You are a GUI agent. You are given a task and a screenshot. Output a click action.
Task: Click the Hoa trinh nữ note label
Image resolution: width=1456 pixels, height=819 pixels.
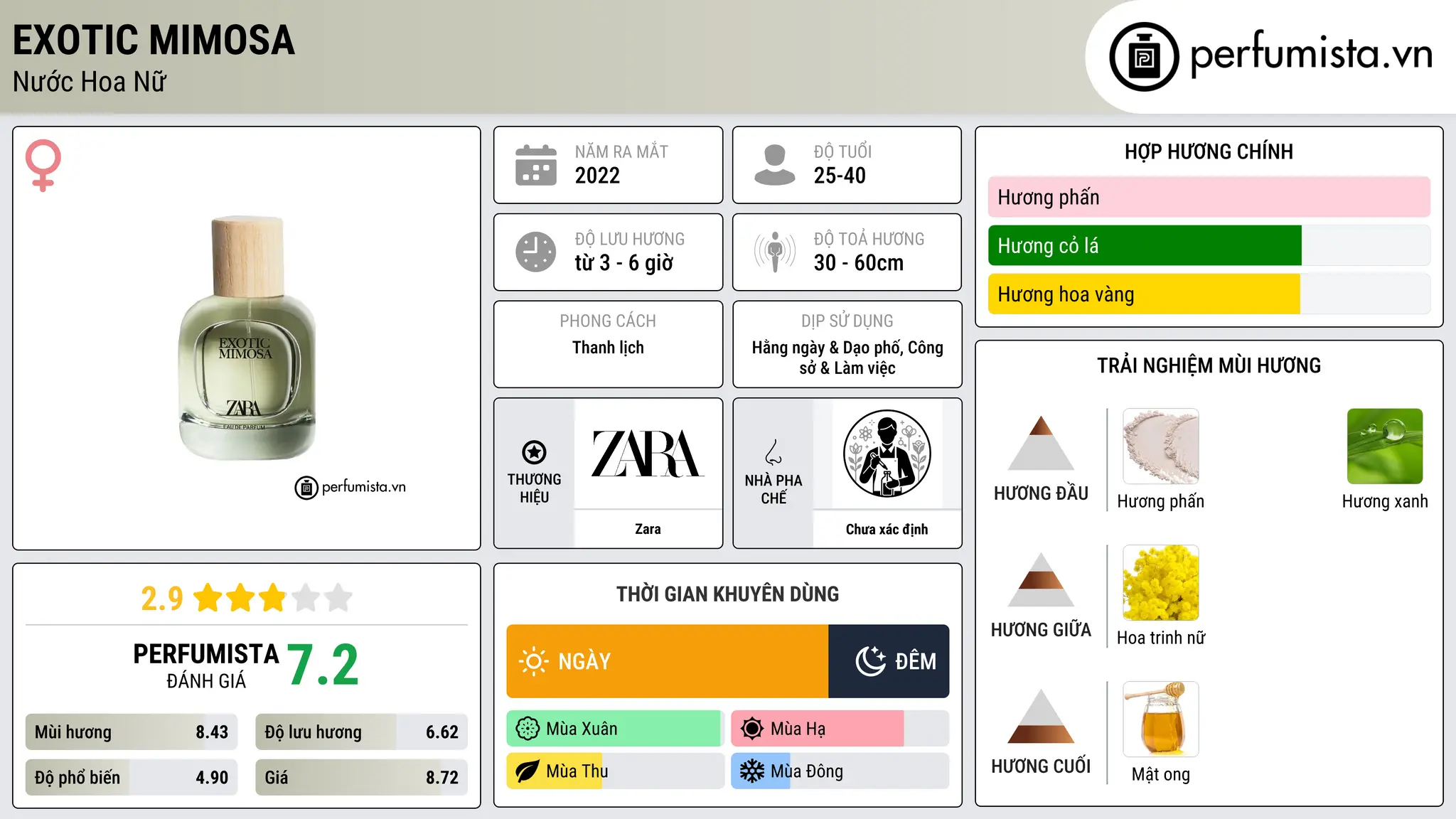click(x=1161, y=638)
